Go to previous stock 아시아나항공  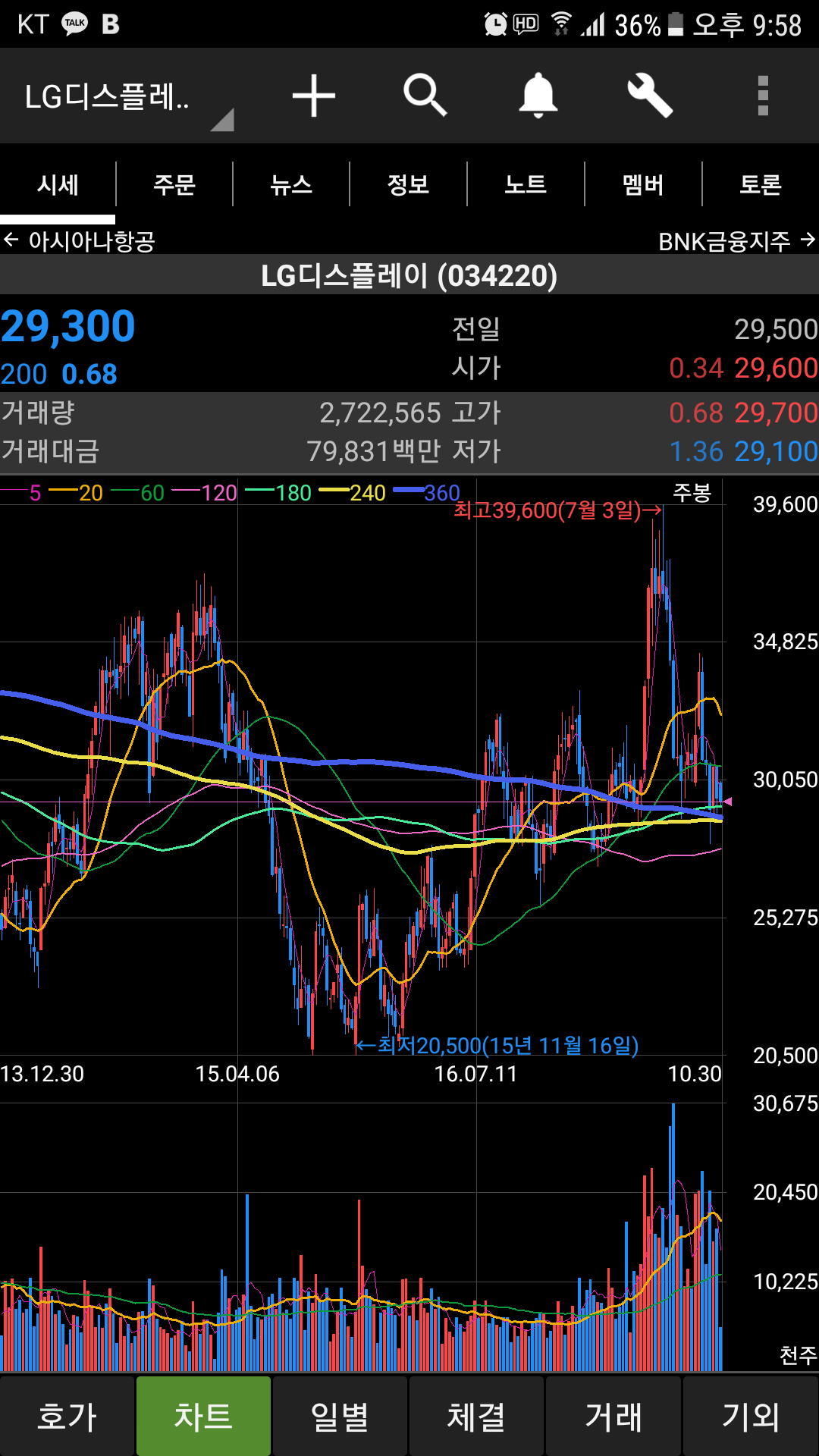click(80, 241)
